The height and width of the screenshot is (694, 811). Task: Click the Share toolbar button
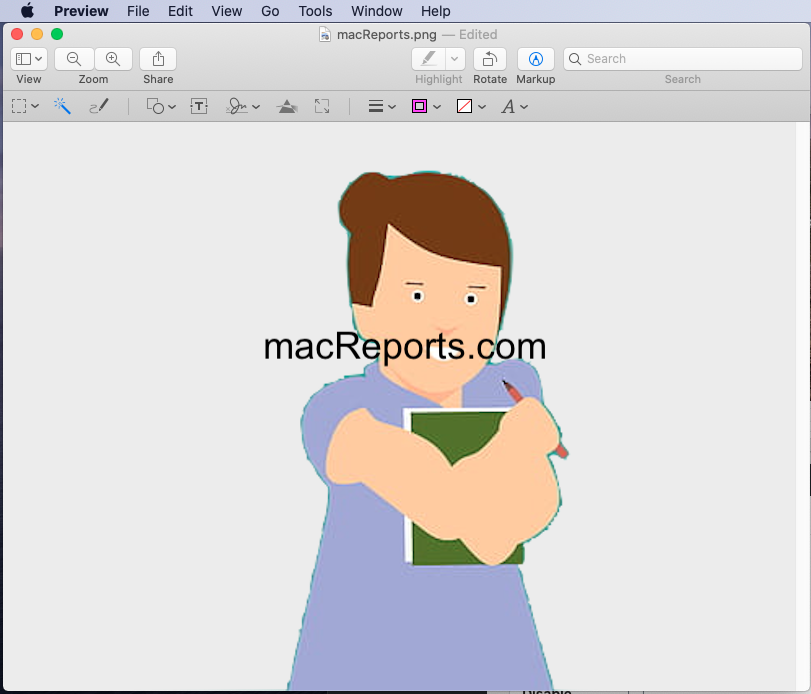[158, 59]
